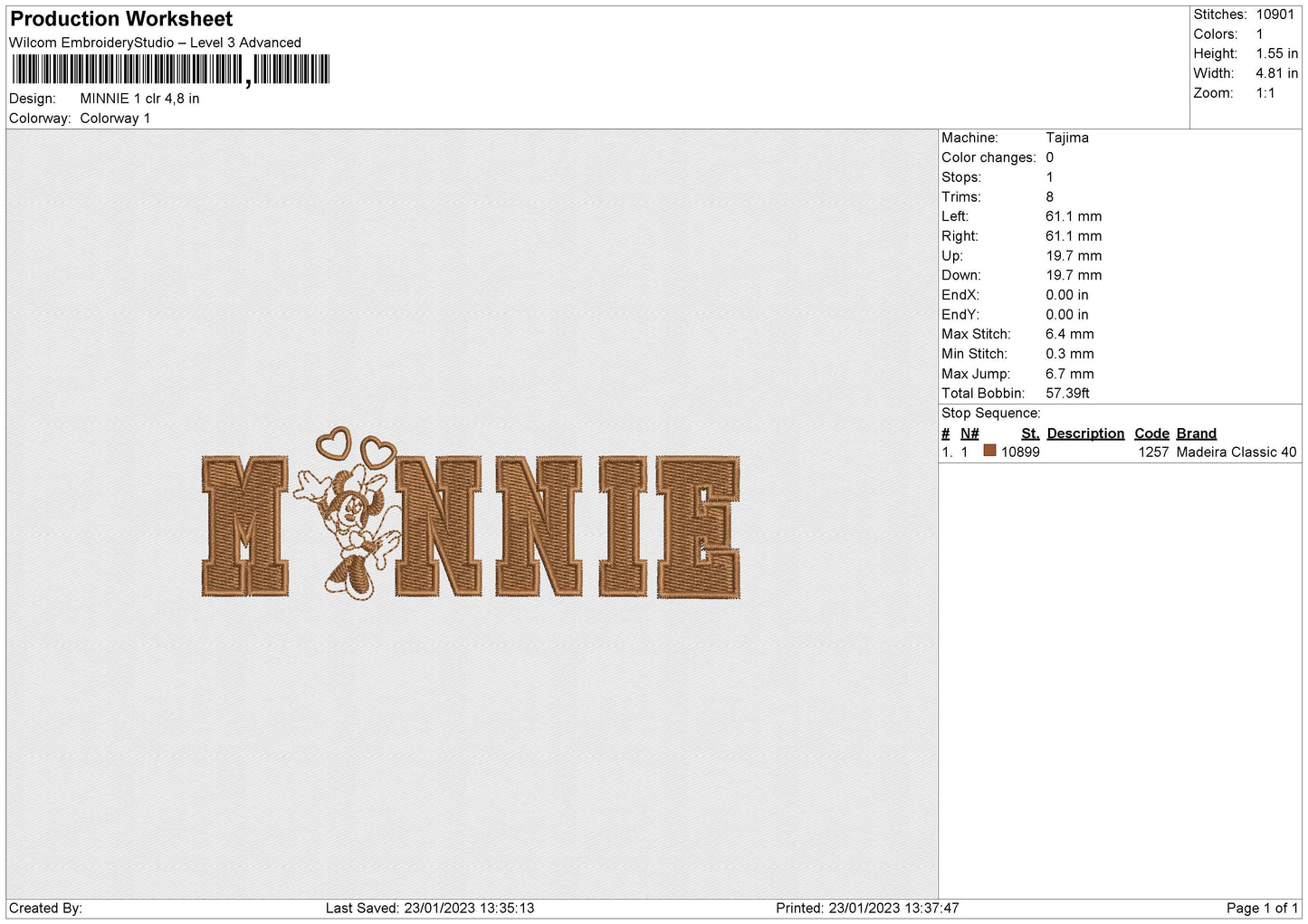Click the N# column header
Viewport: 1308px width, 924px height.
(x=969, y=433)
